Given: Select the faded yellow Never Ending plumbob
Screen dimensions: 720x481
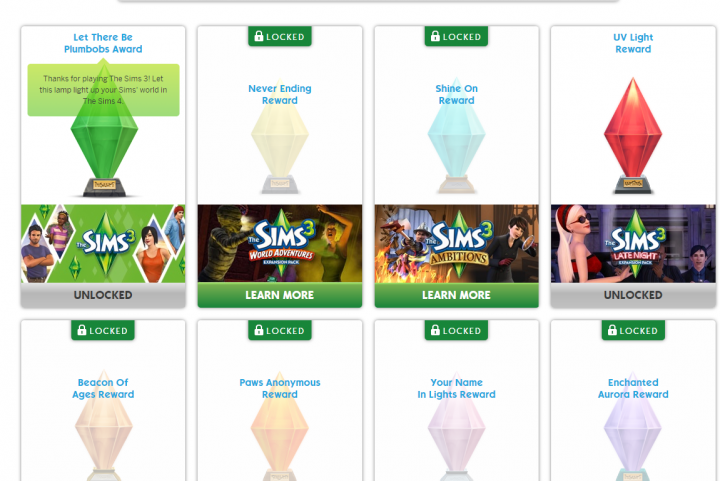Looking at the screenshot, I should (x=280, y=136).
